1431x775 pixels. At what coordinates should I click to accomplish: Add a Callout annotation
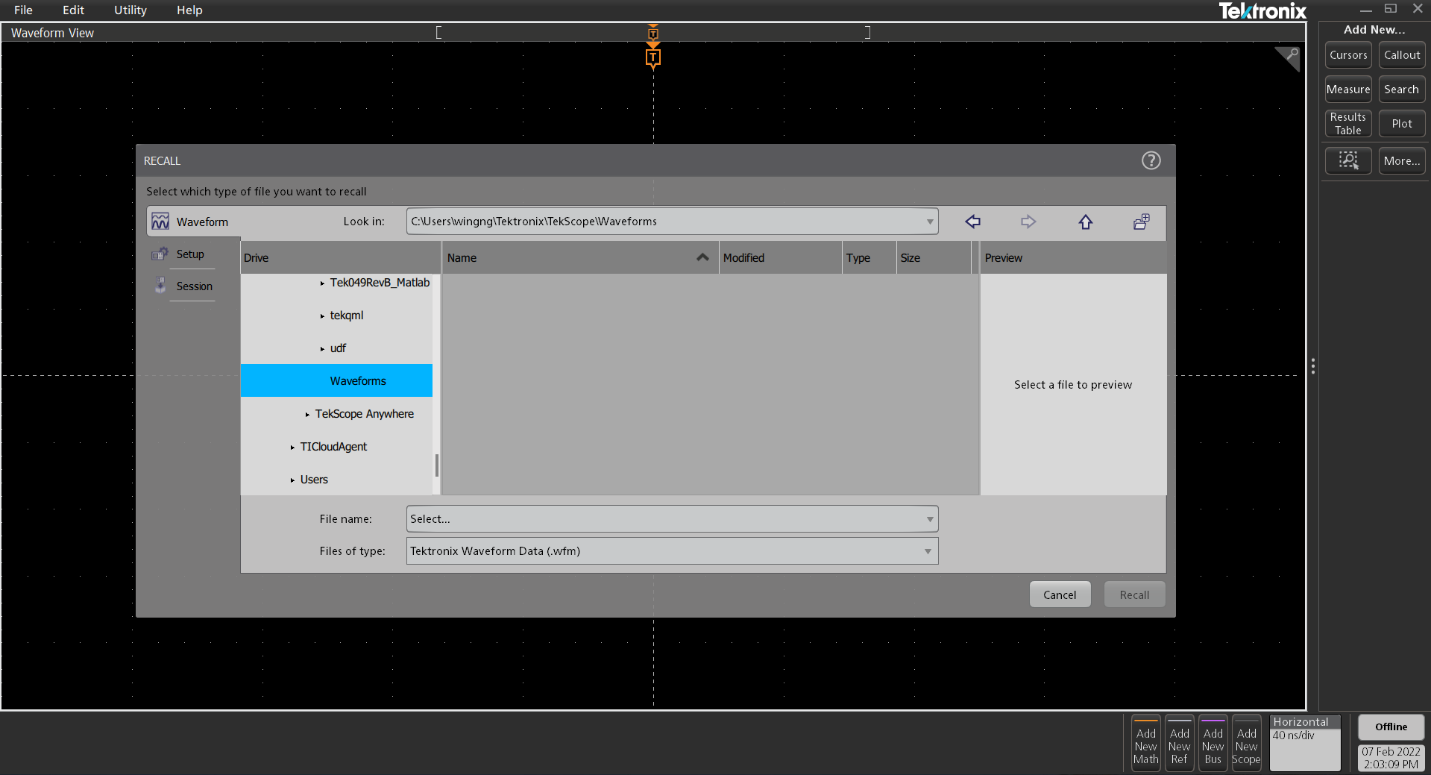click(x=1401, y=55)
